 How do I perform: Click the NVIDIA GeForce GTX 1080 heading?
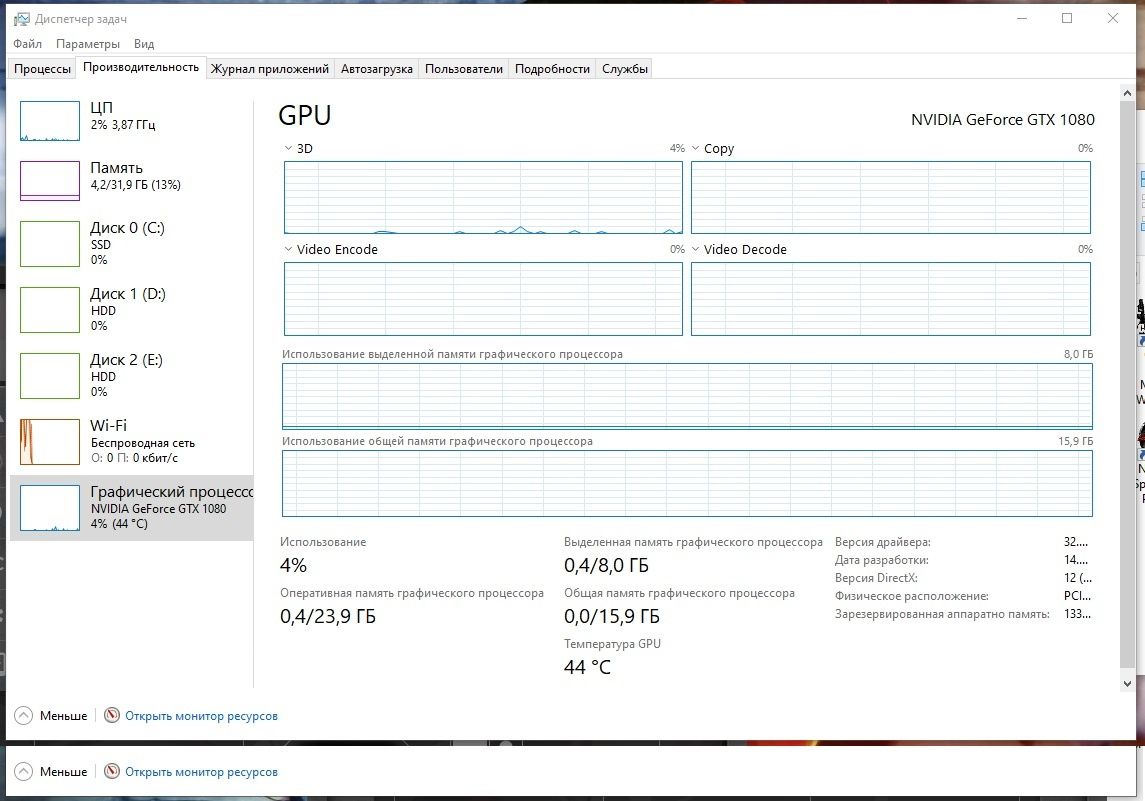click(x=1003, y=120)
